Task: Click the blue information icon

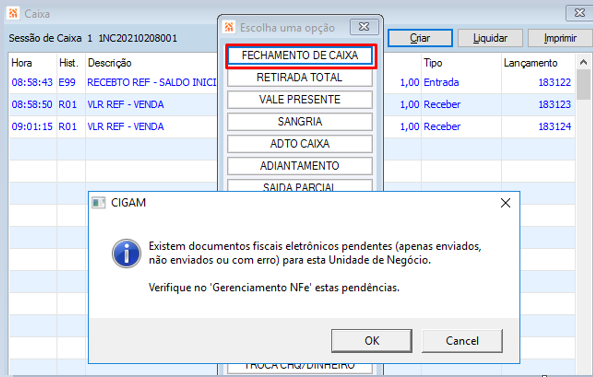Action: click(126, 253)
